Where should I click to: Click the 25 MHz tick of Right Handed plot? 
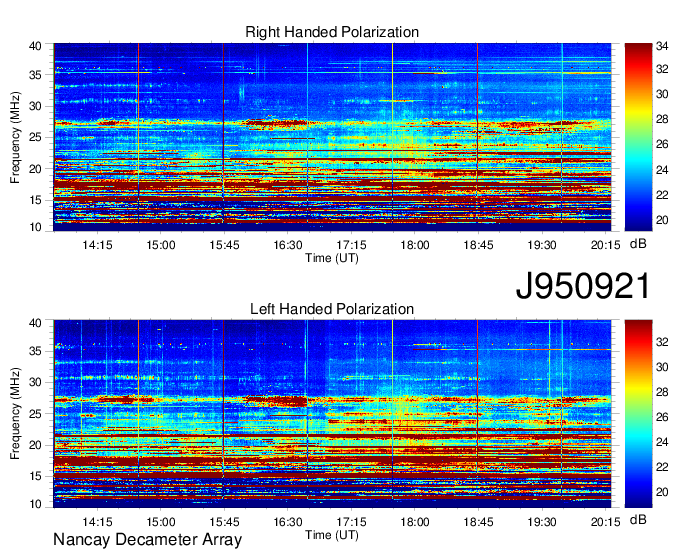pos(35,137)
